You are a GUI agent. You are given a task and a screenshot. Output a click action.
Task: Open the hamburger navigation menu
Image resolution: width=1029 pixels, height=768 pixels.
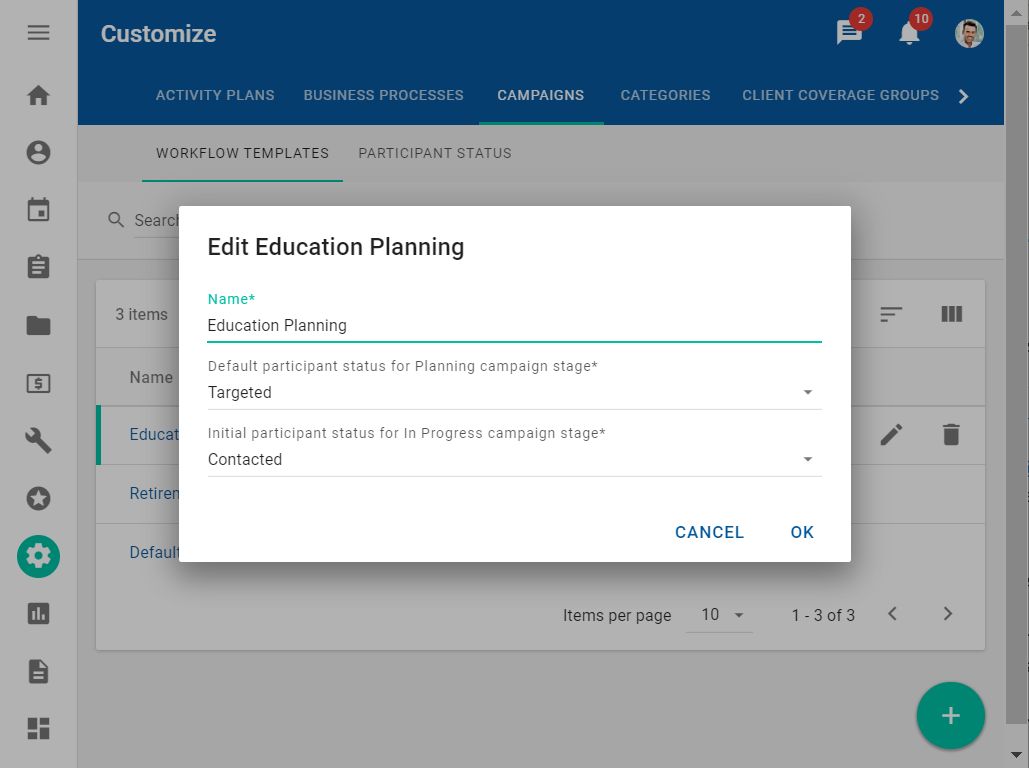38,33
